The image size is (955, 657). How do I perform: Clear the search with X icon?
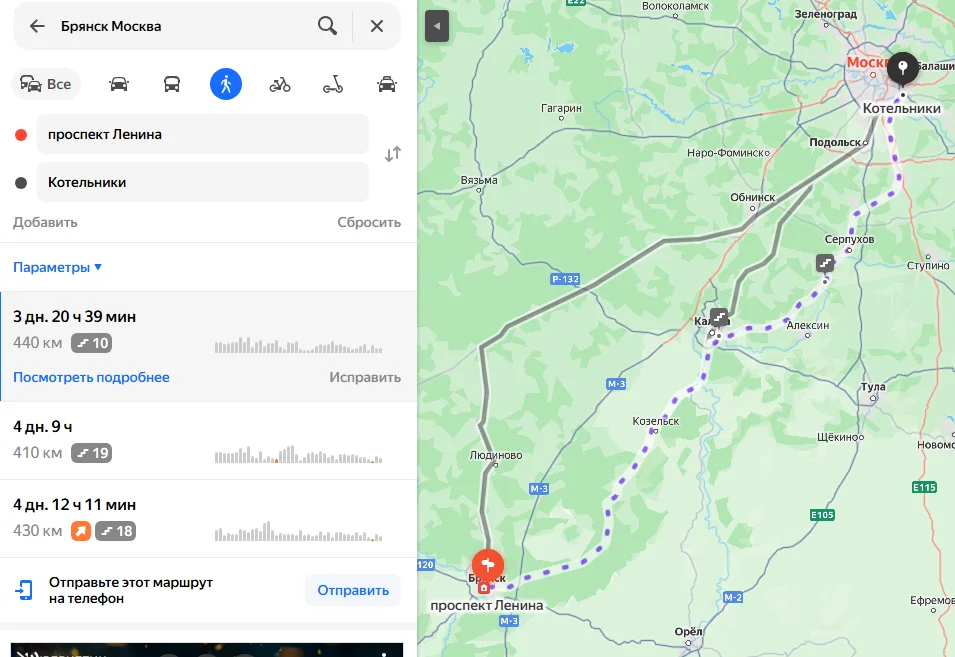(x=377, y=26)
